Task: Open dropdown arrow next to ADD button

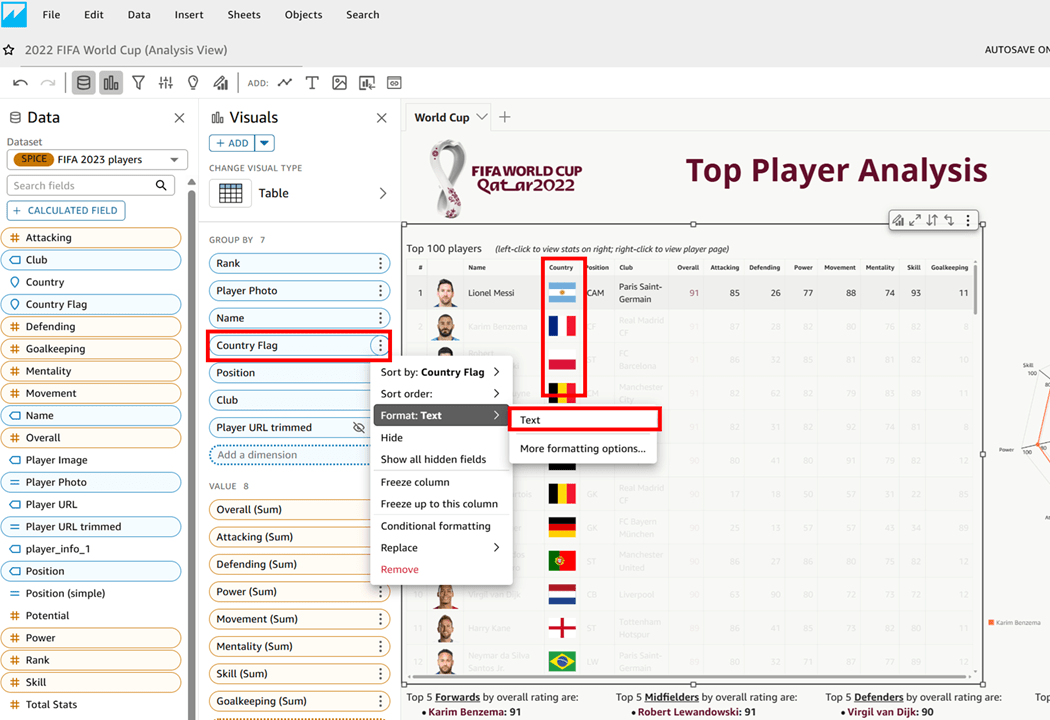Action: 265,143
